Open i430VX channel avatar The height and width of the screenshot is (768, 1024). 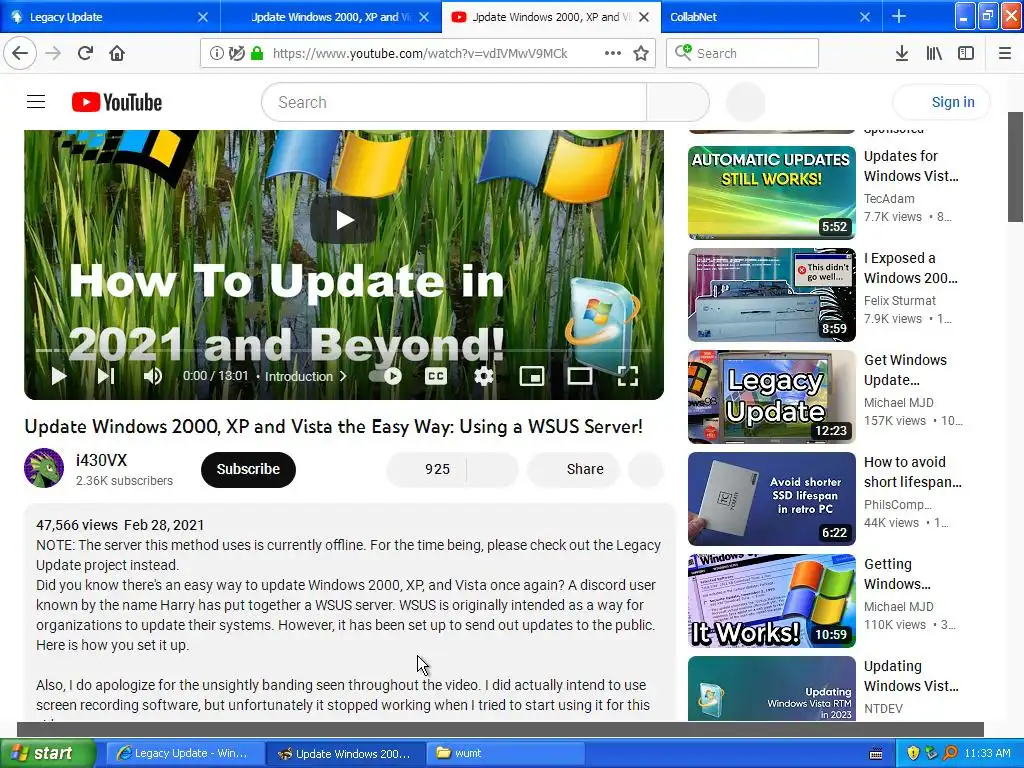[44, 468]
